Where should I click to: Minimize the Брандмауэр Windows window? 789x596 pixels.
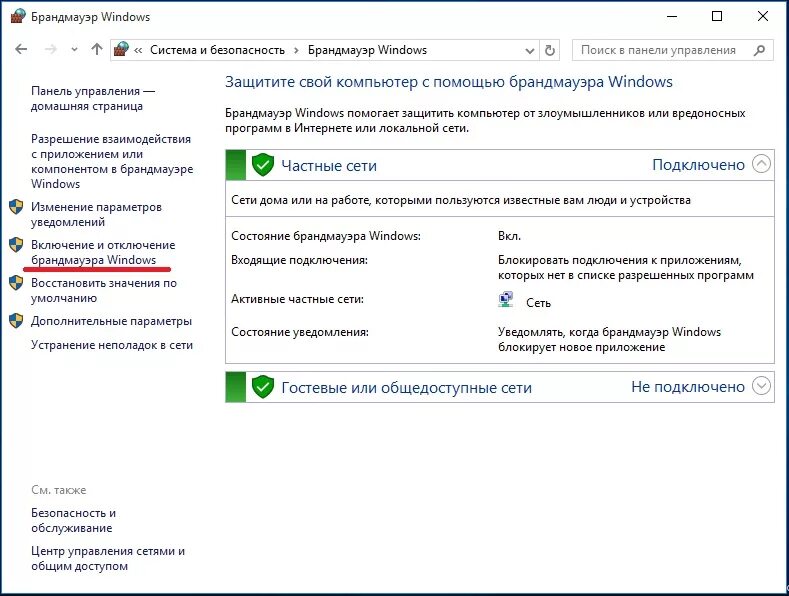tap(672, 17)
